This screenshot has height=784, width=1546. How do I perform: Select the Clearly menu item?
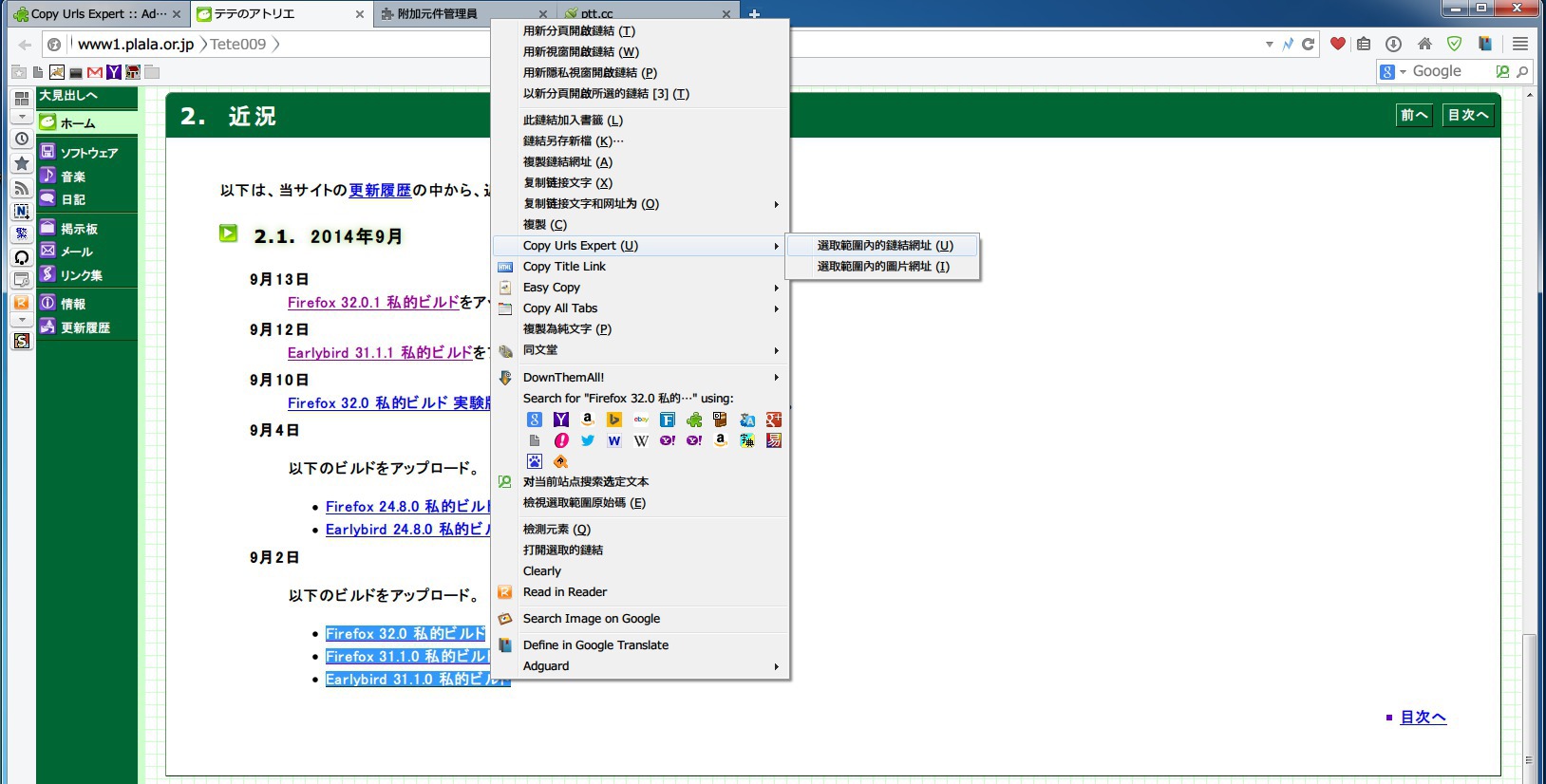pos(642,571)
